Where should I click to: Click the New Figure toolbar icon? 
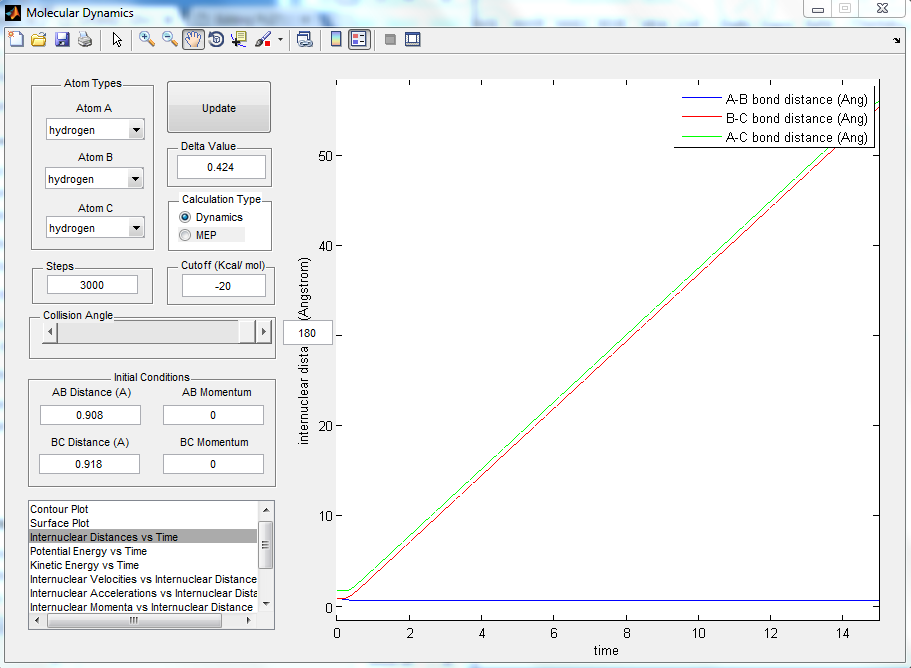15,40
